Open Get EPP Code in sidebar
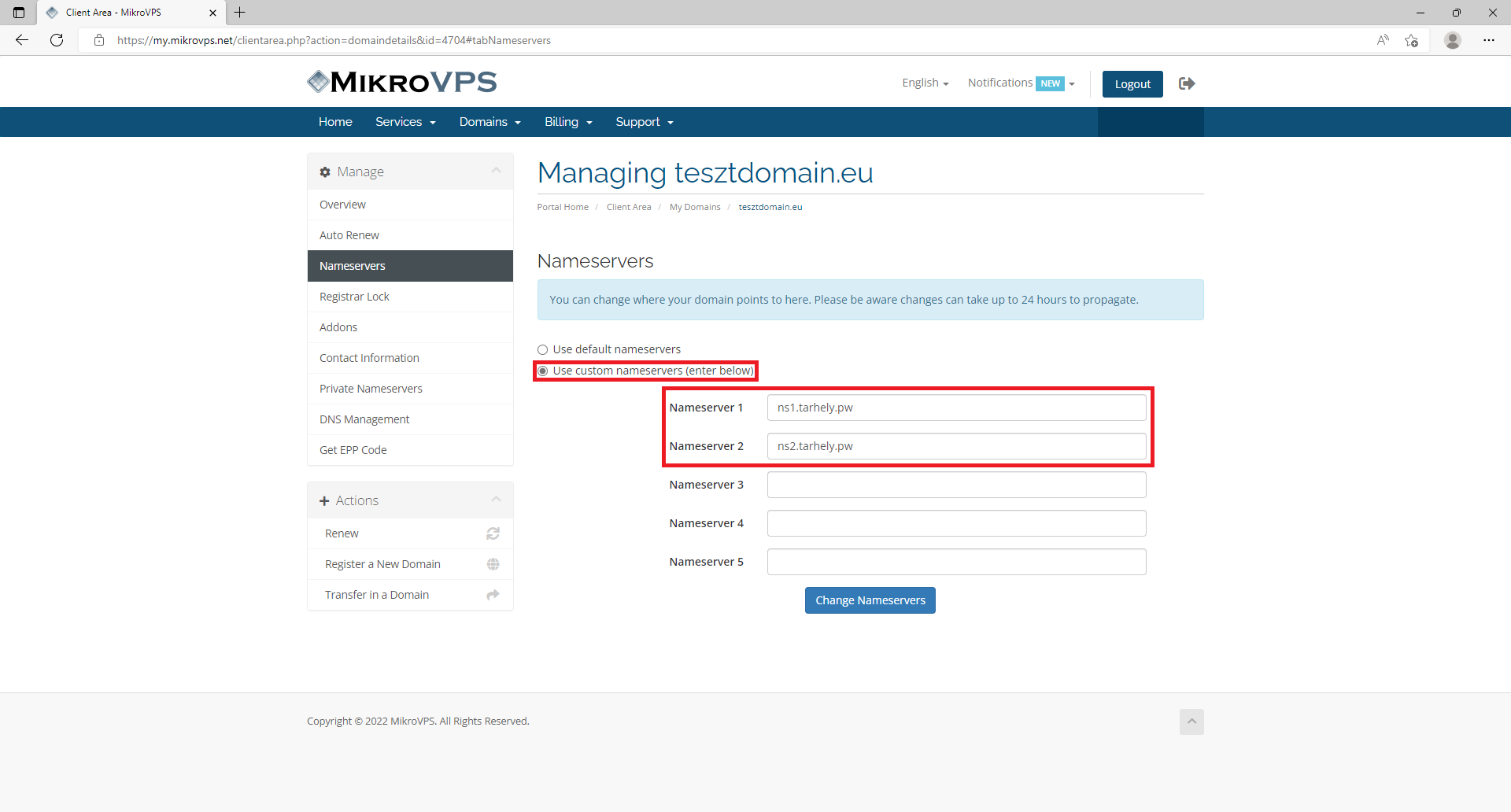1511x812 pixels. click(x=410, y=450)
